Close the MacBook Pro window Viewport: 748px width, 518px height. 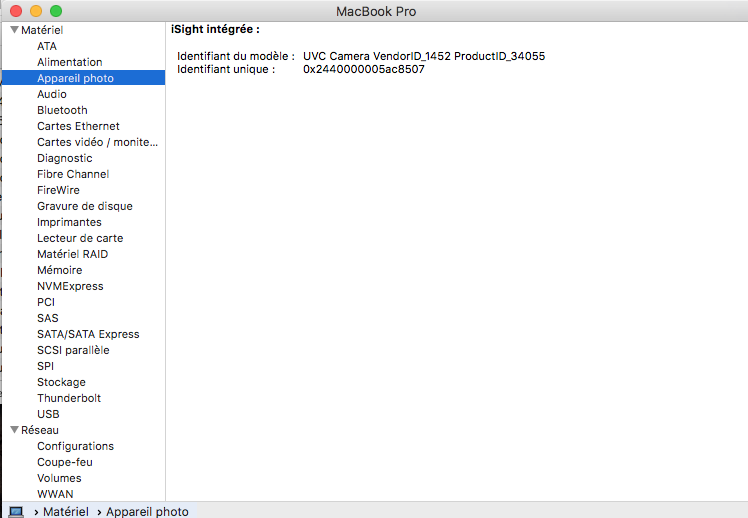(16, 11)
